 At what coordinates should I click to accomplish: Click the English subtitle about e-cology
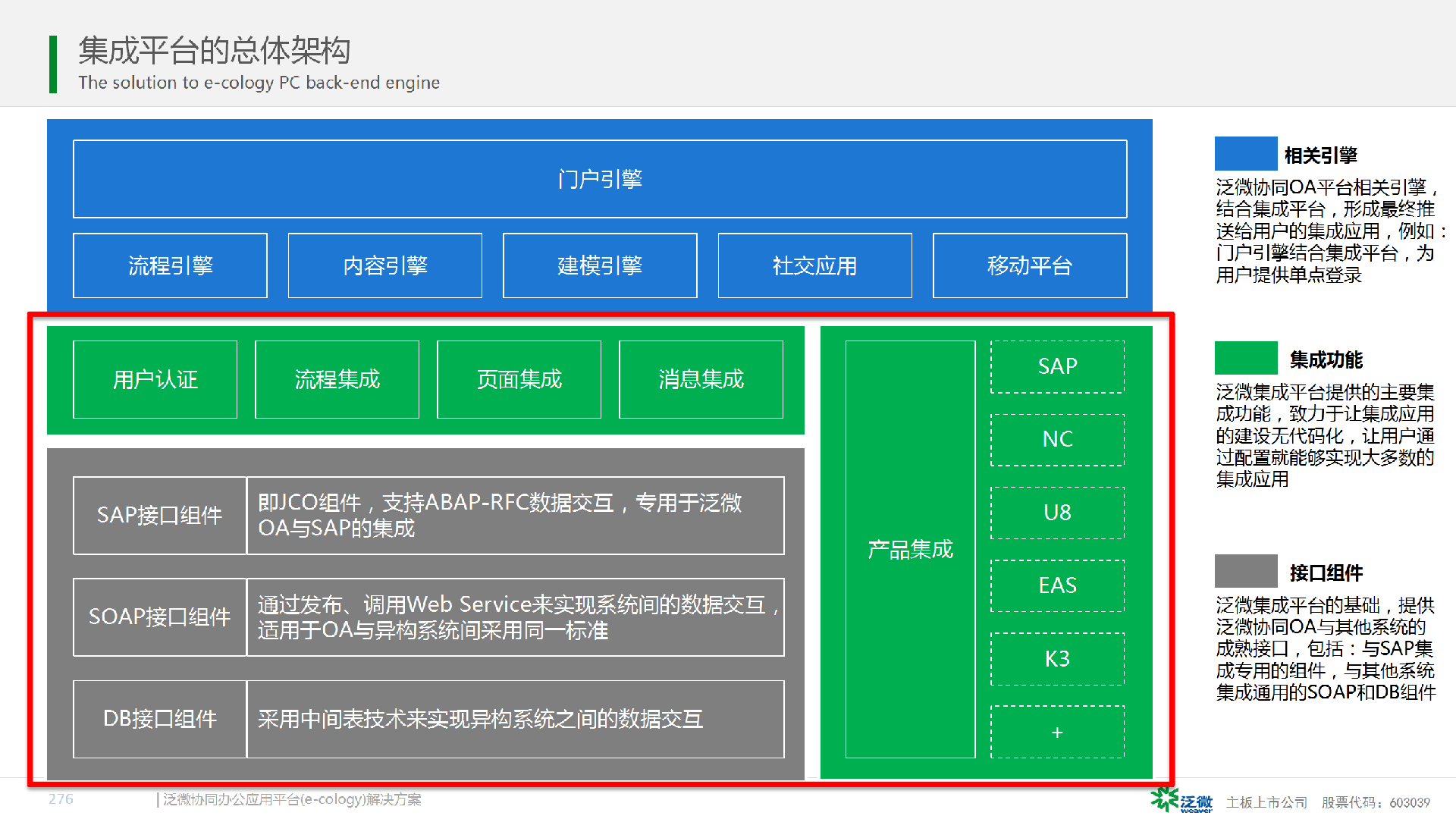pyautogui.click(x=259, y=83)
